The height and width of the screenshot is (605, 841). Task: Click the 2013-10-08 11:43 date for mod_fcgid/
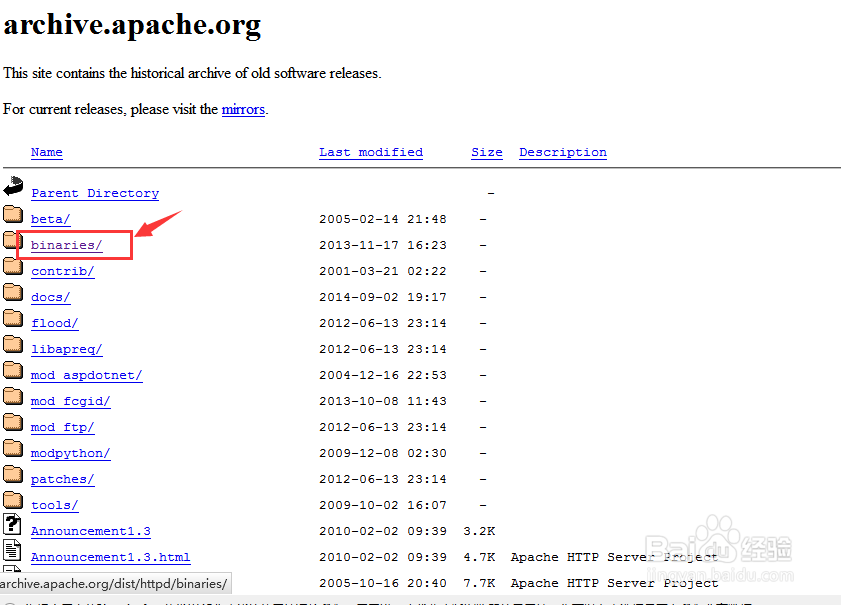point(383,401)
